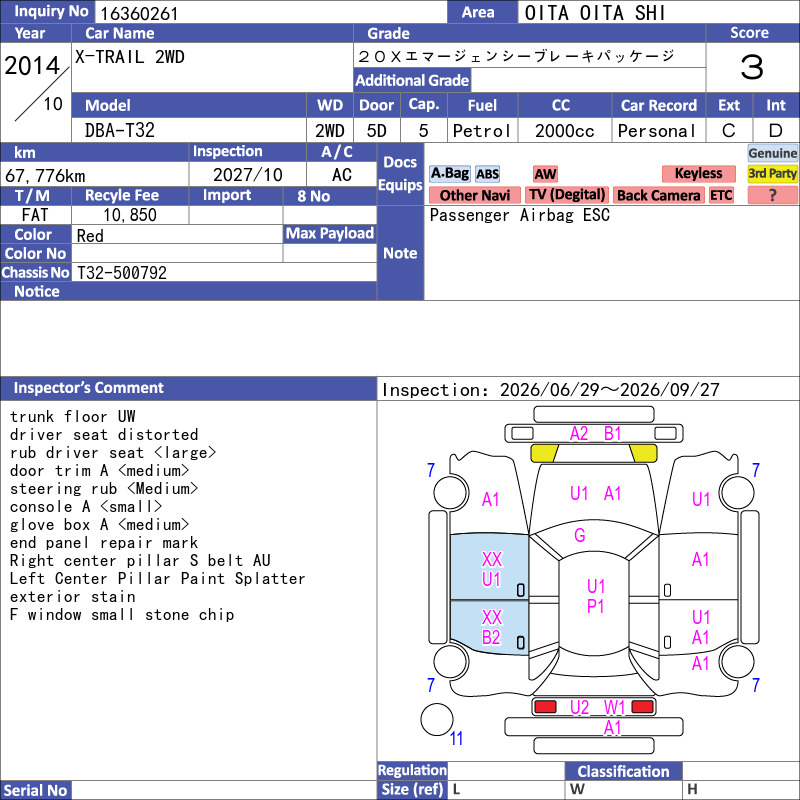Click the A/C value AC

pyautogui.click(x=341, y=175)
